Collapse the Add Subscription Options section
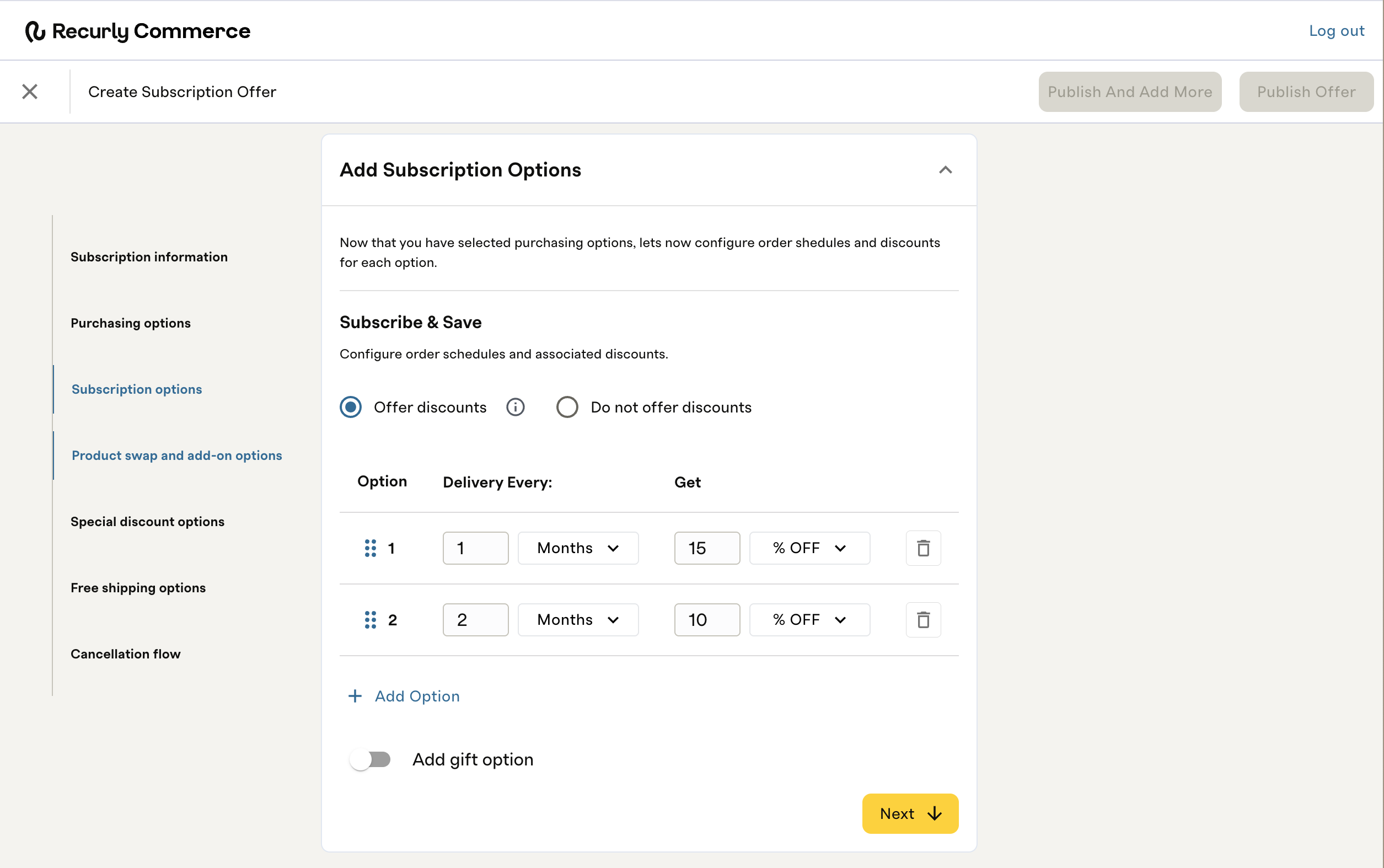Screen dimensions: 1384x868 (x=945, y=170)
